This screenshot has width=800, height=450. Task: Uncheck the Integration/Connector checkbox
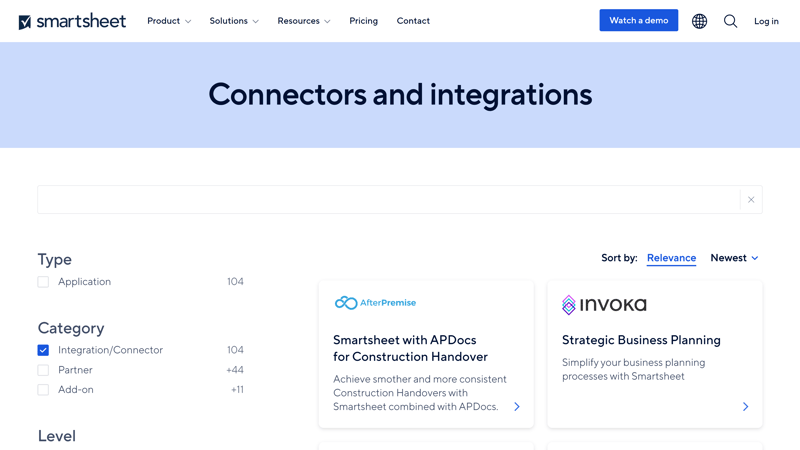click(x=43, y=350)
